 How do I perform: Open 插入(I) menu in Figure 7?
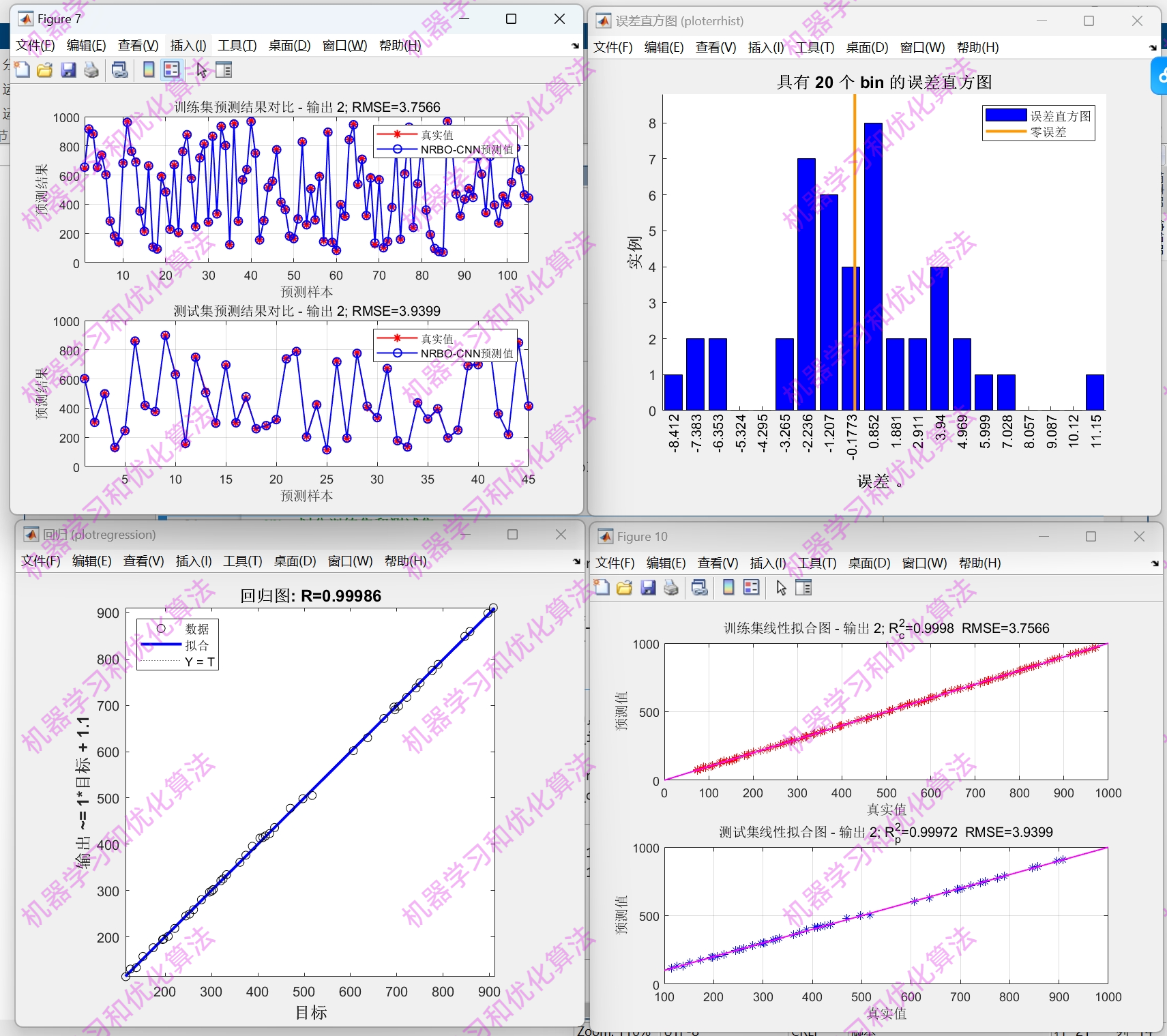point(188,46)
